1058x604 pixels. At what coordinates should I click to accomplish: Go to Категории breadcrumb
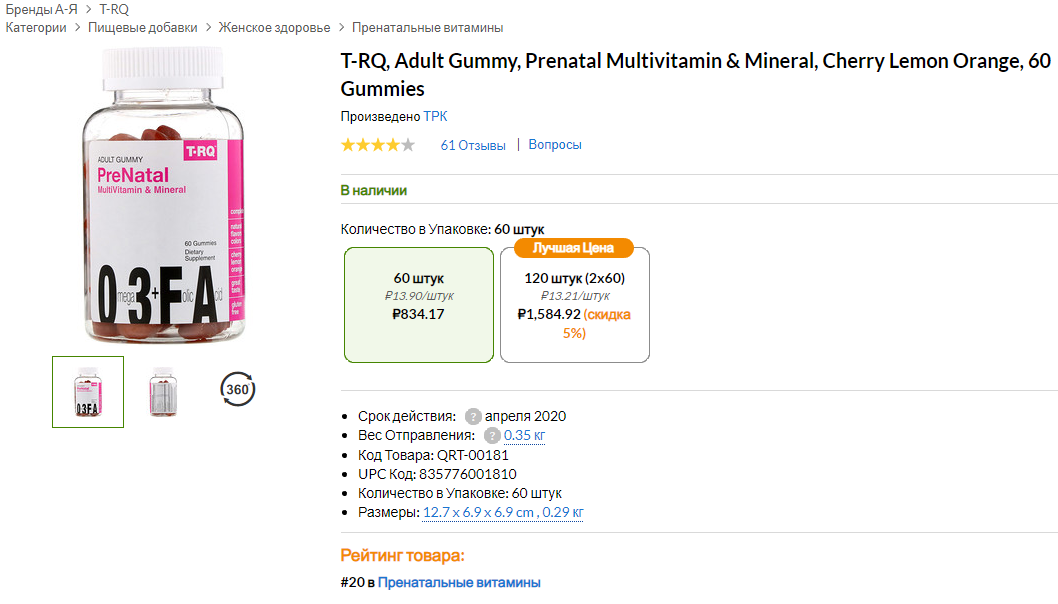point(36,28)
